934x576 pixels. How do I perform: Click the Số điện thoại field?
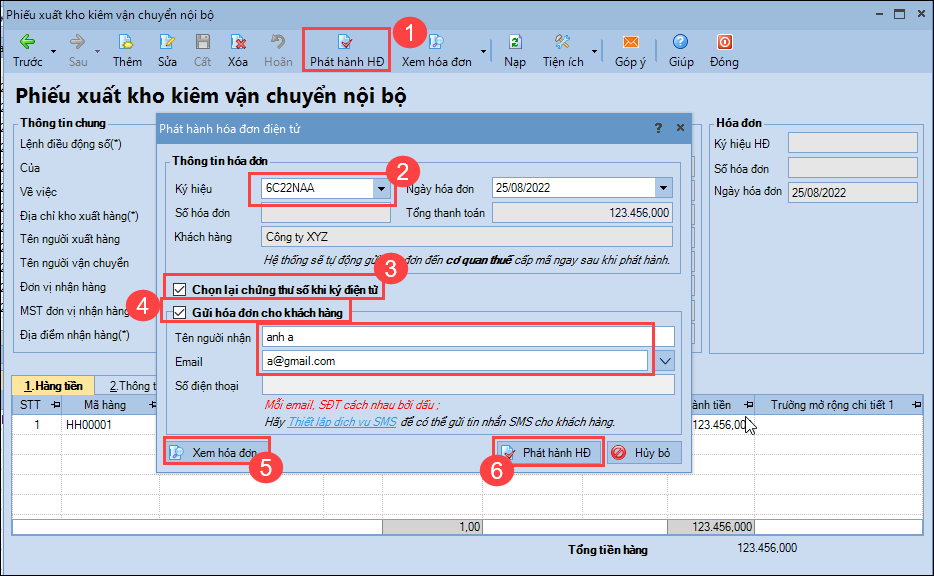[468, 385]
